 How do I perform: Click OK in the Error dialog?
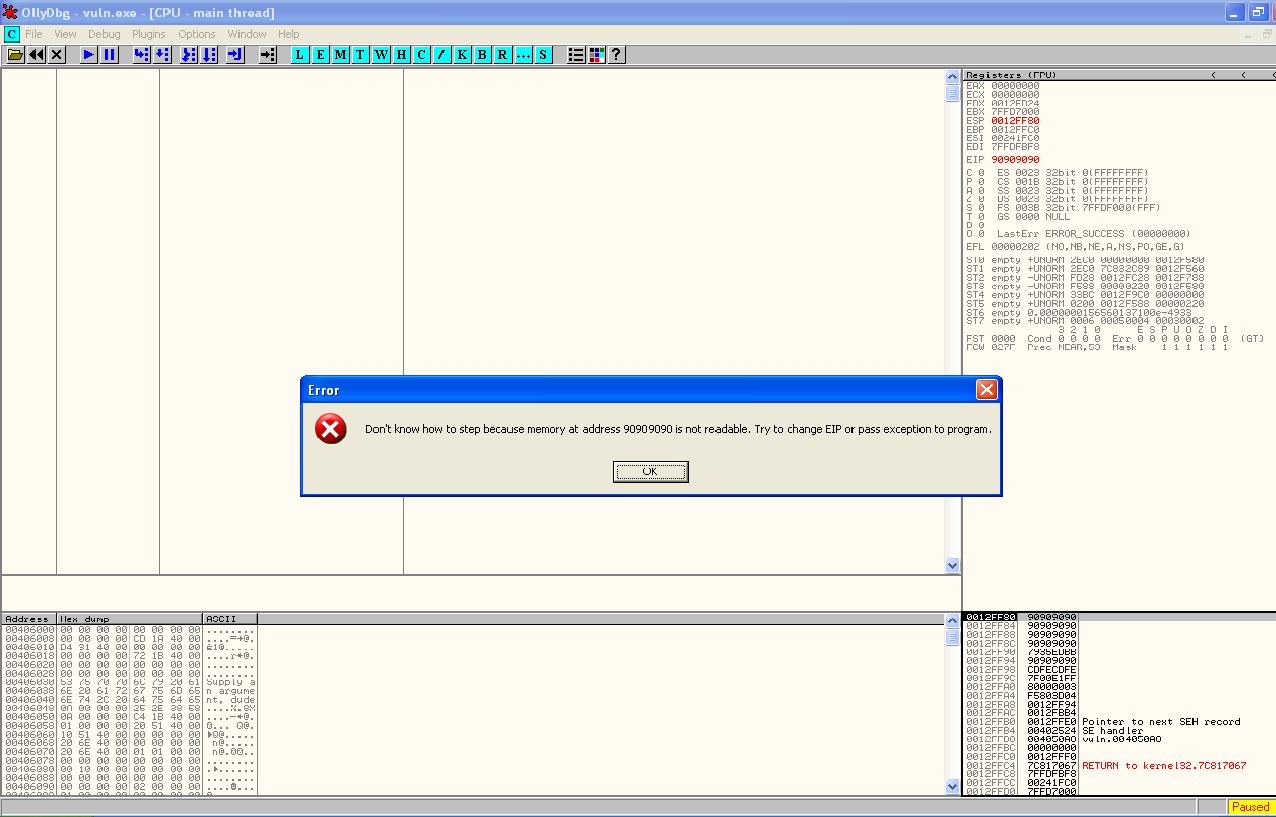point(650,472)
